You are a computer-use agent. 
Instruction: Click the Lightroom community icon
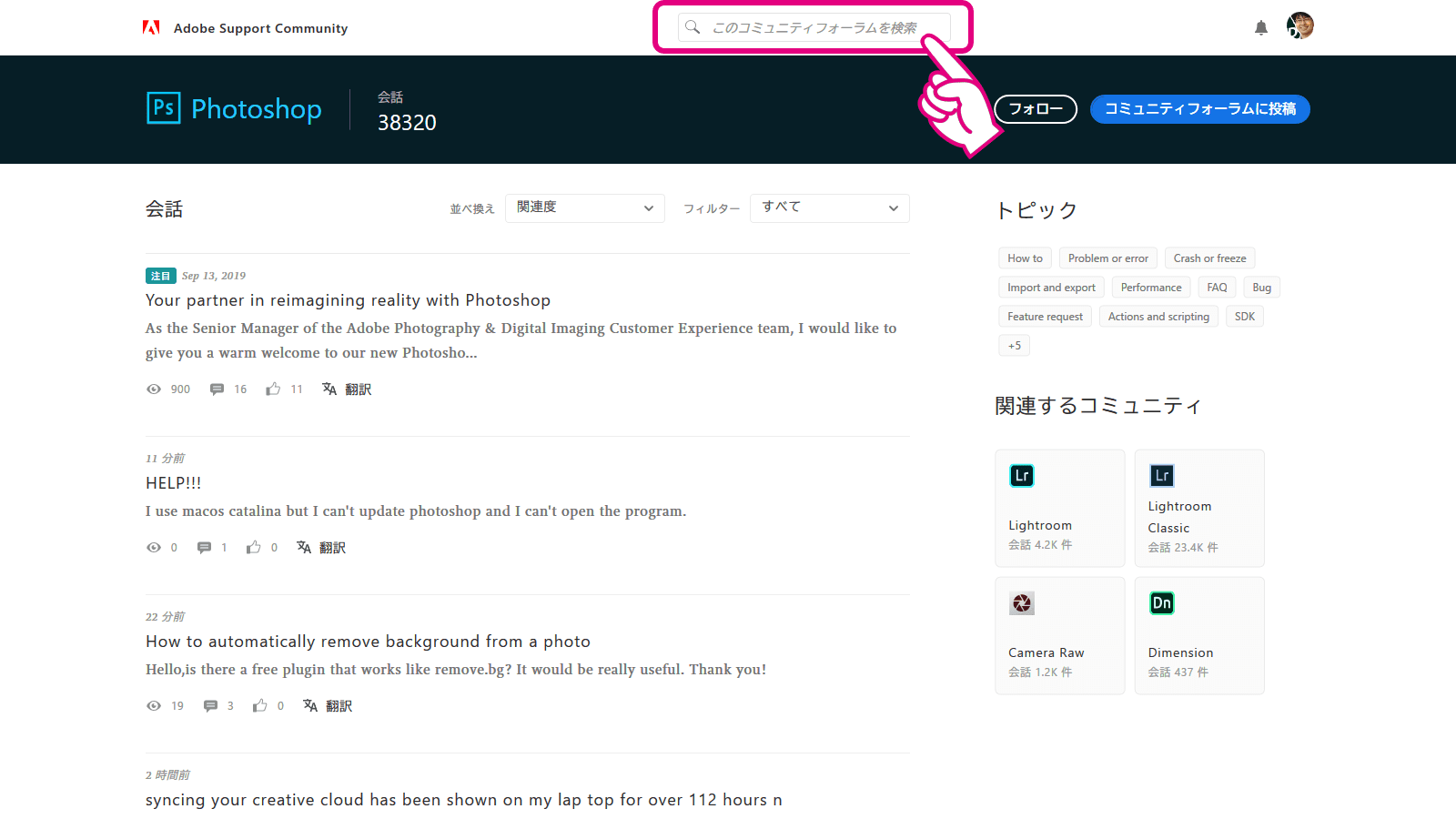(1022, 476)
